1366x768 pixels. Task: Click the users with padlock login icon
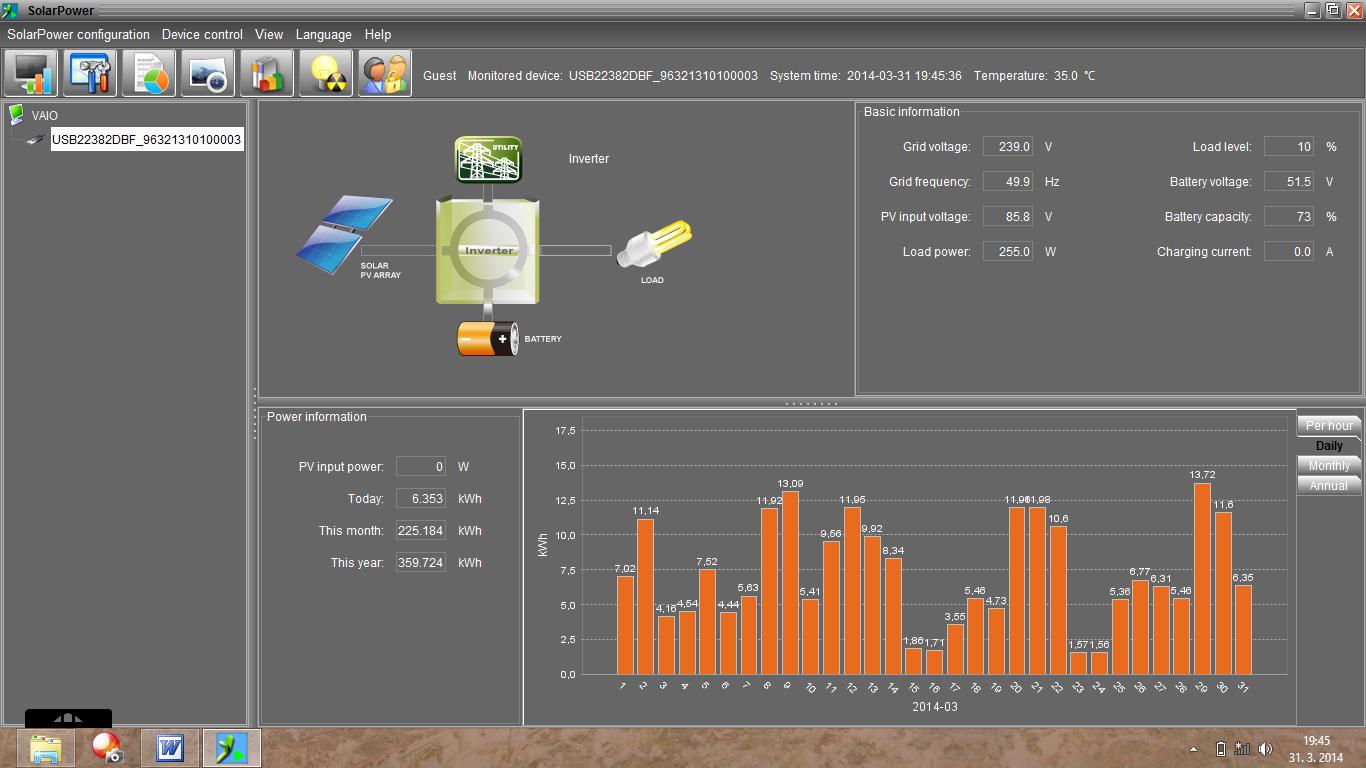(384, 74)
